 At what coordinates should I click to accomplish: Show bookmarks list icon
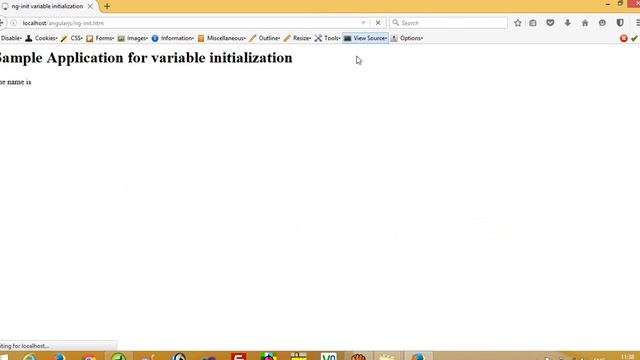(x=533, y=23)
